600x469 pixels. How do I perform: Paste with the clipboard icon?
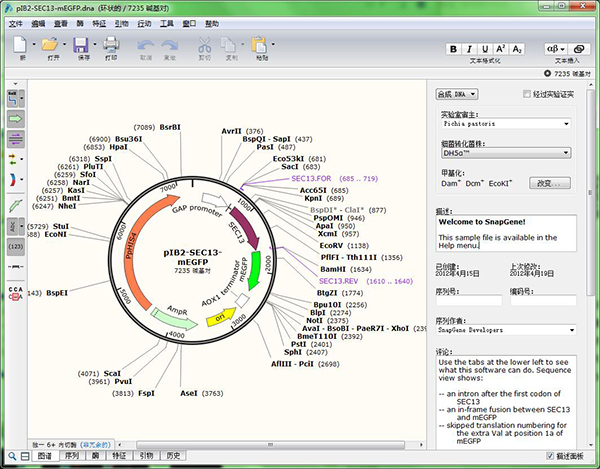coord(259,45)
